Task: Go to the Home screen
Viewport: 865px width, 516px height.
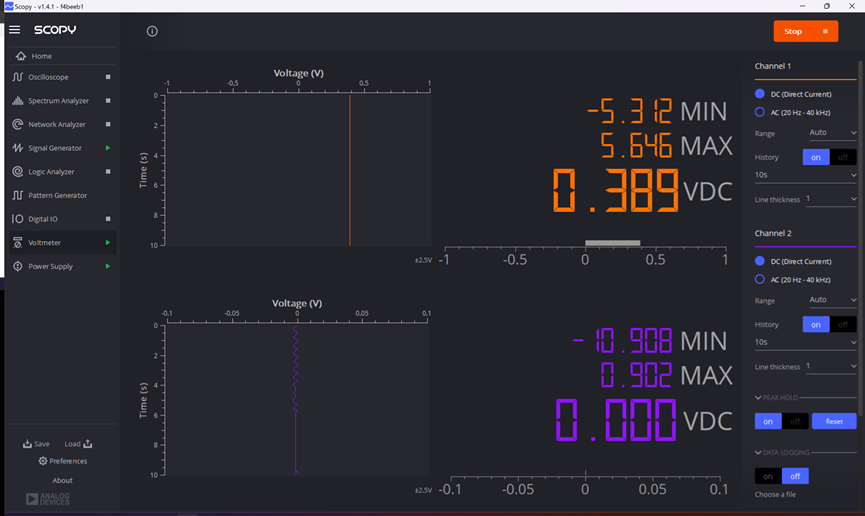Action: point(41,56)
